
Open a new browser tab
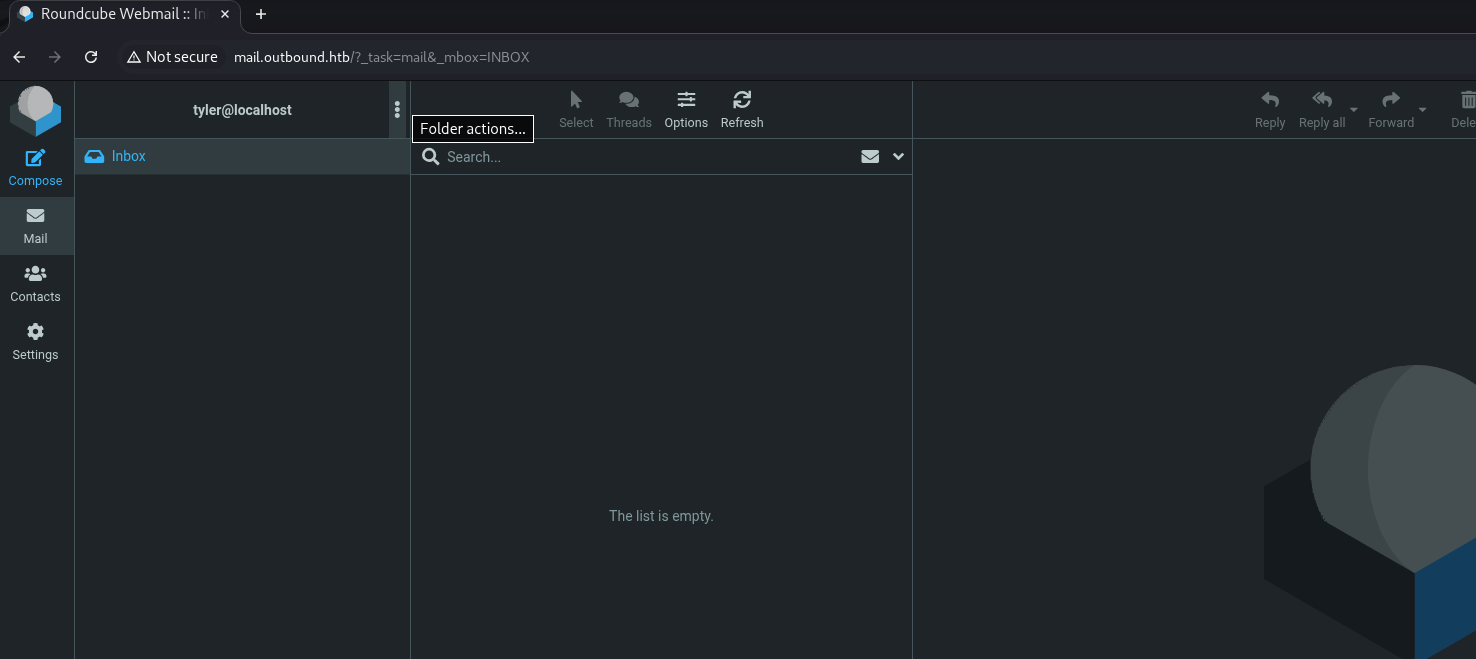[261, 14]
